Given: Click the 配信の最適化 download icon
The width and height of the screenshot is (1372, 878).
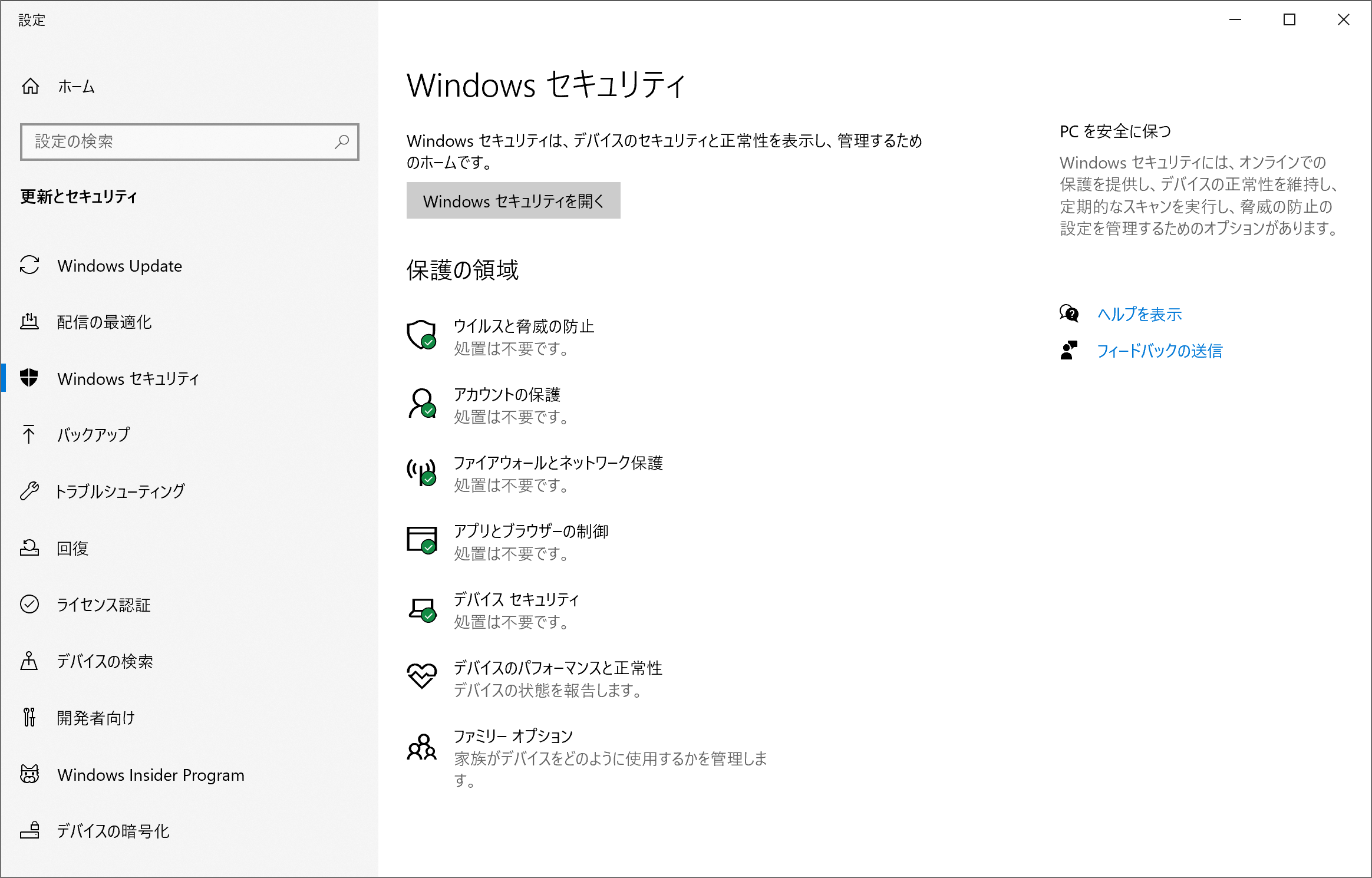Looking at the screenshot, I should [x=30, y=322].
